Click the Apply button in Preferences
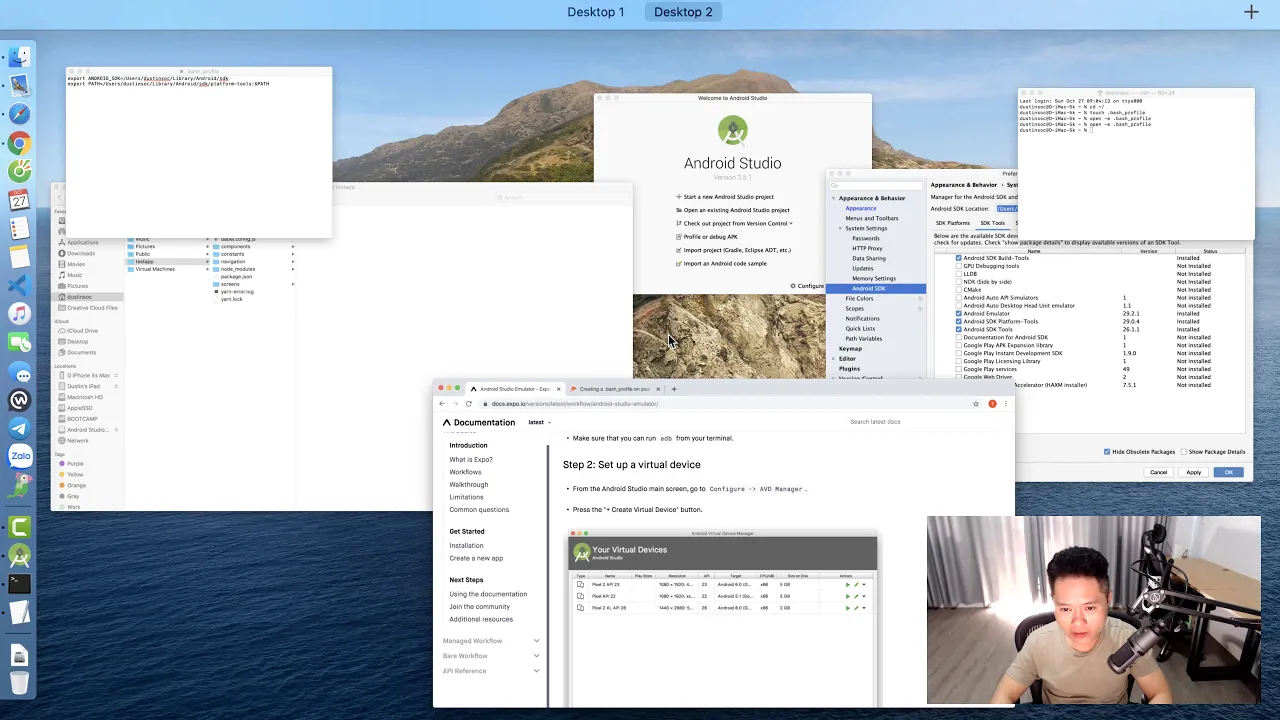The height and width of the screenshot is (720, 1280). point(1193,472)
